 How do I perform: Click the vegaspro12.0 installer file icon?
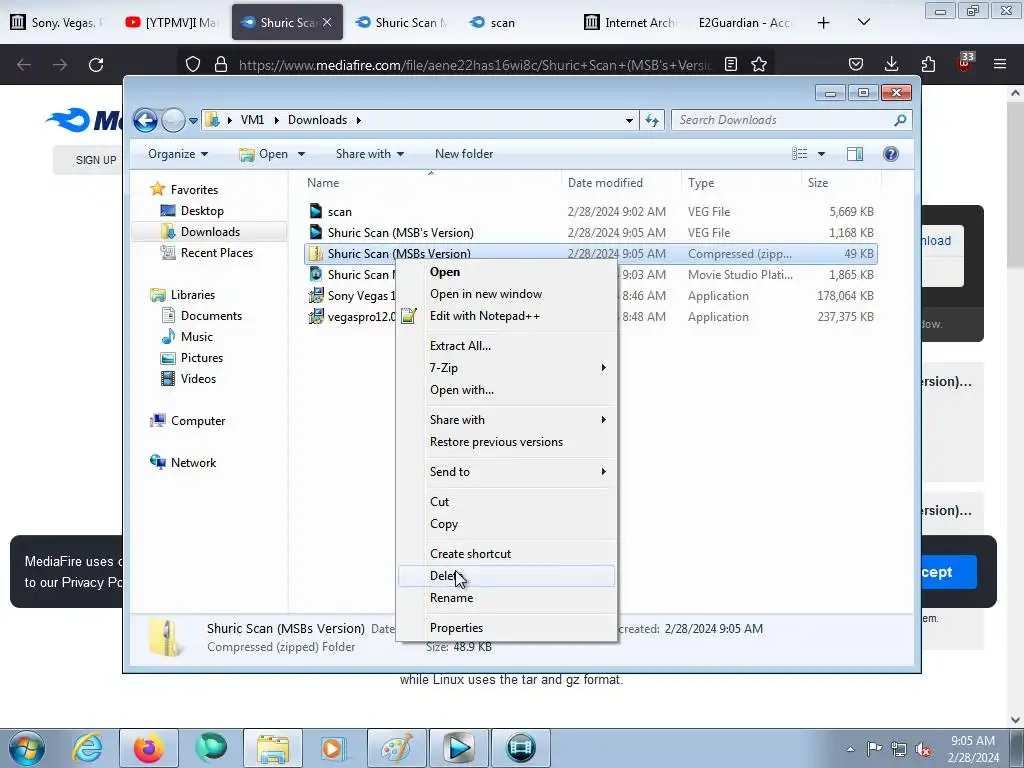[x=316, y=317]
